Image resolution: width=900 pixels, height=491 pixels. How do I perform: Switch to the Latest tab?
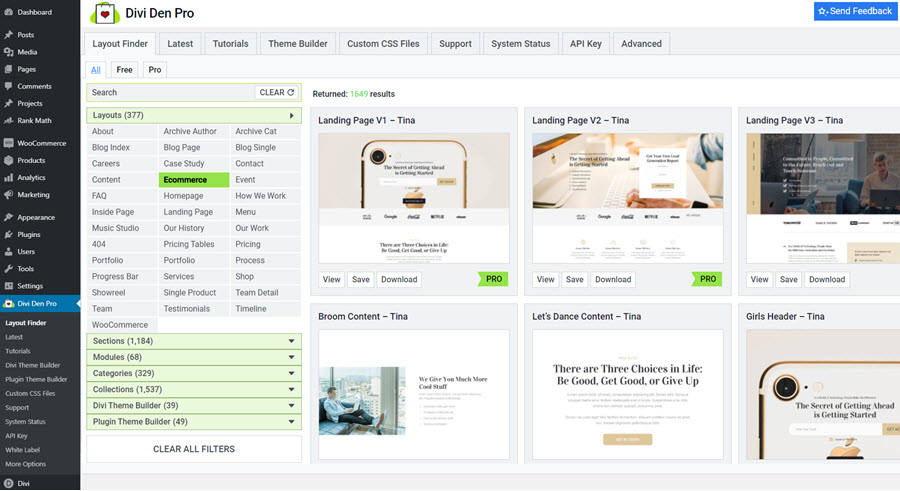point(180,44)
